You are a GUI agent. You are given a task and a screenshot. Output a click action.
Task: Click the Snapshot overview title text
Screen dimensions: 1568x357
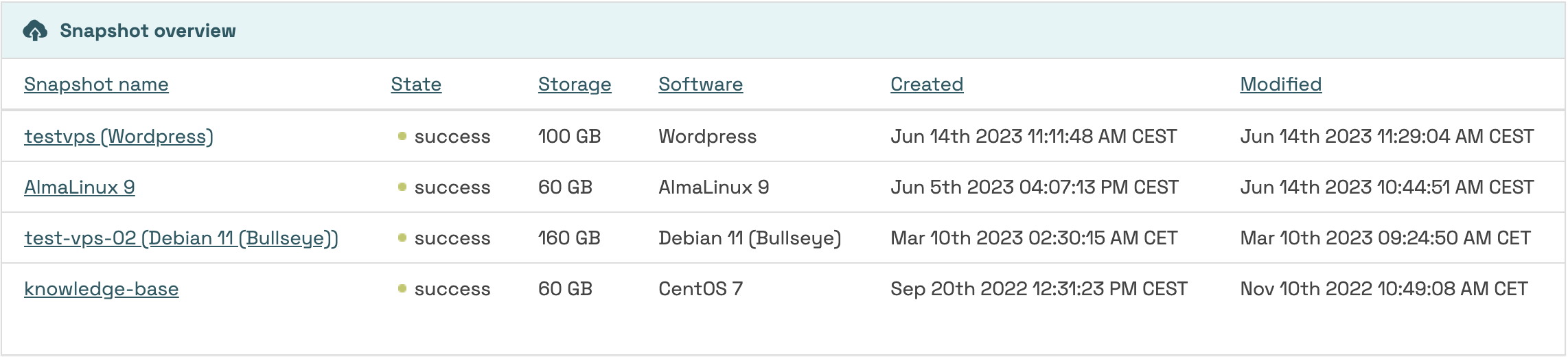pyautogui.click(x=148, y=31)
